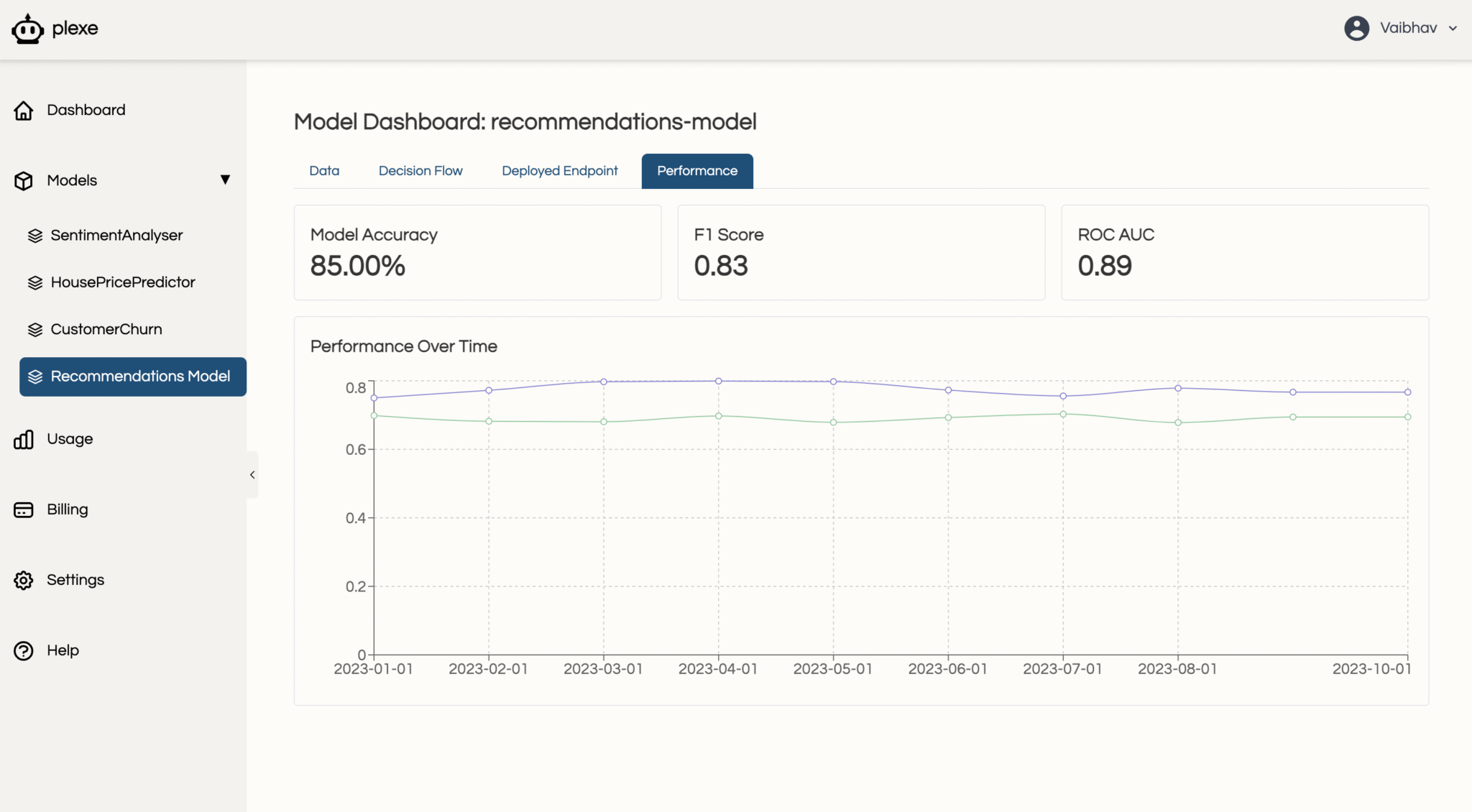Click the plexe robot logo icon
Viewport: 1472px width, 812px height.
(27, 29)
